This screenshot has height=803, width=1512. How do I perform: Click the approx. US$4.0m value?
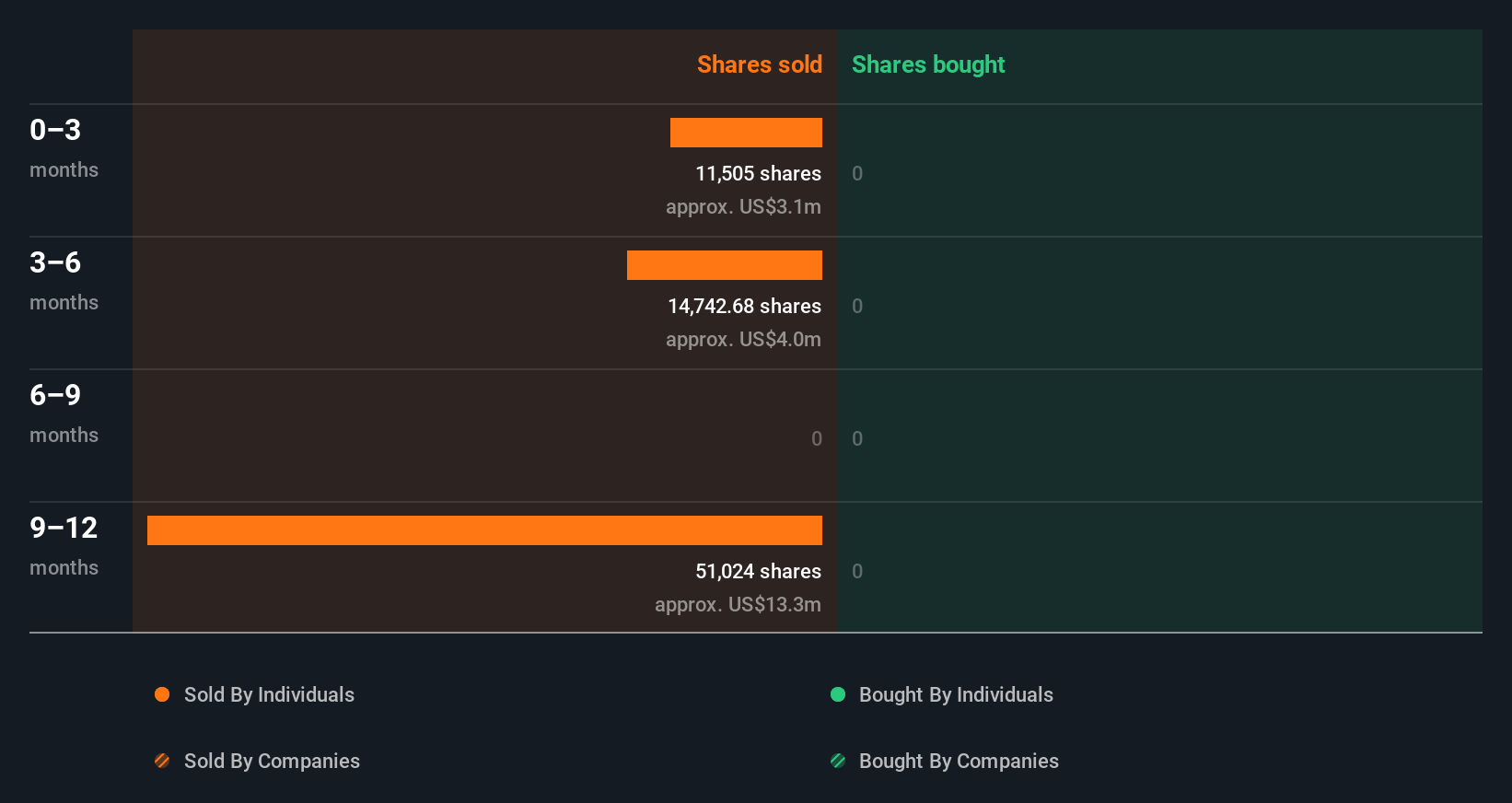point(743,339)
